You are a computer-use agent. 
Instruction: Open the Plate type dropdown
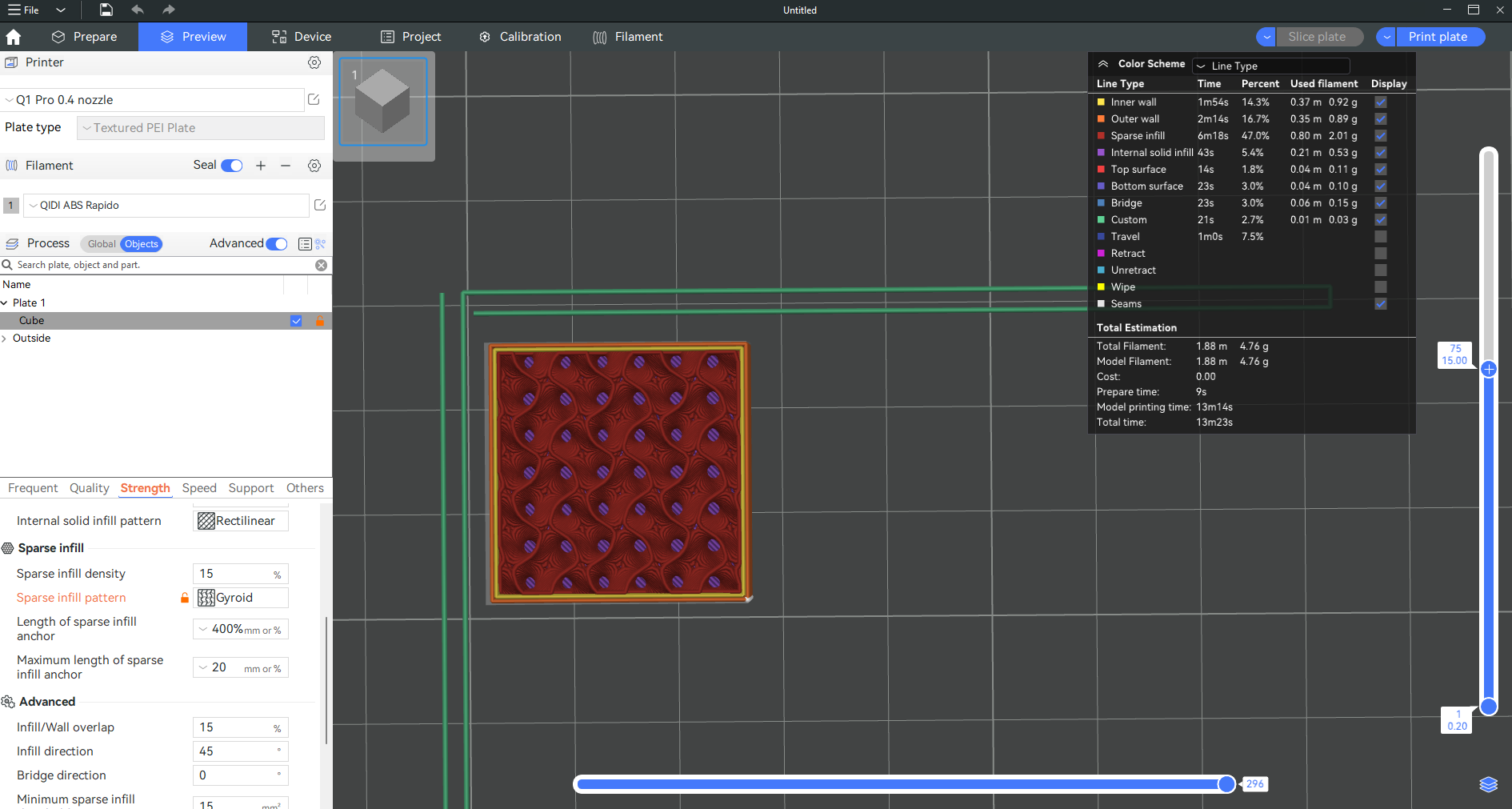coord(200,128)
